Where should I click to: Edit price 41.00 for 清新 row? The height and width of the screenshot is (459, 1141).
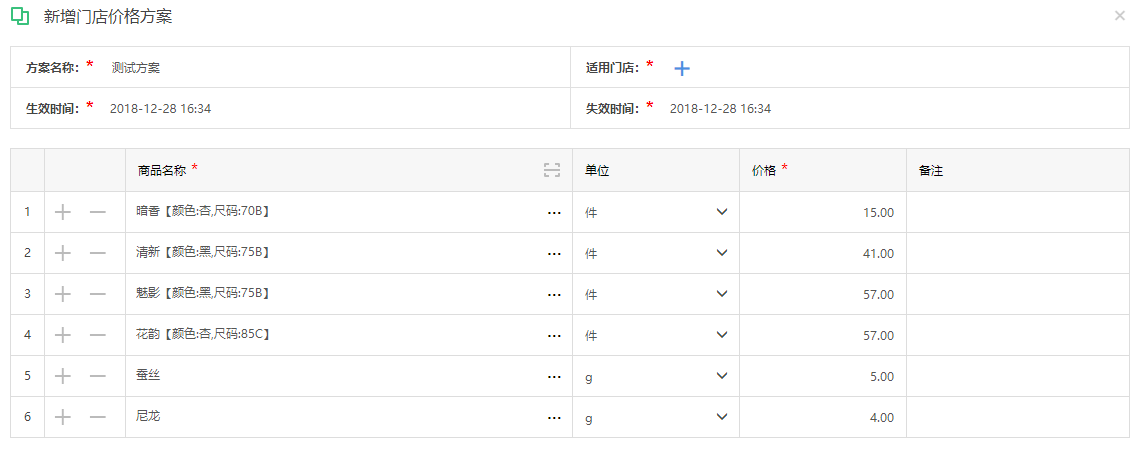(823, 253)
